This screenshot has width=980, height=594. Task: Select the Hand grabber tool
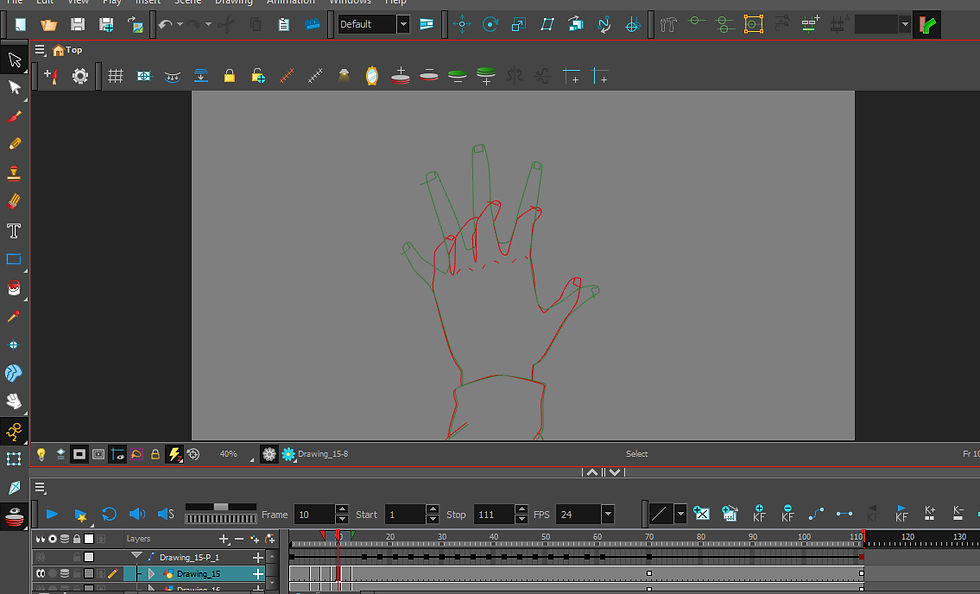click(14, 401)
